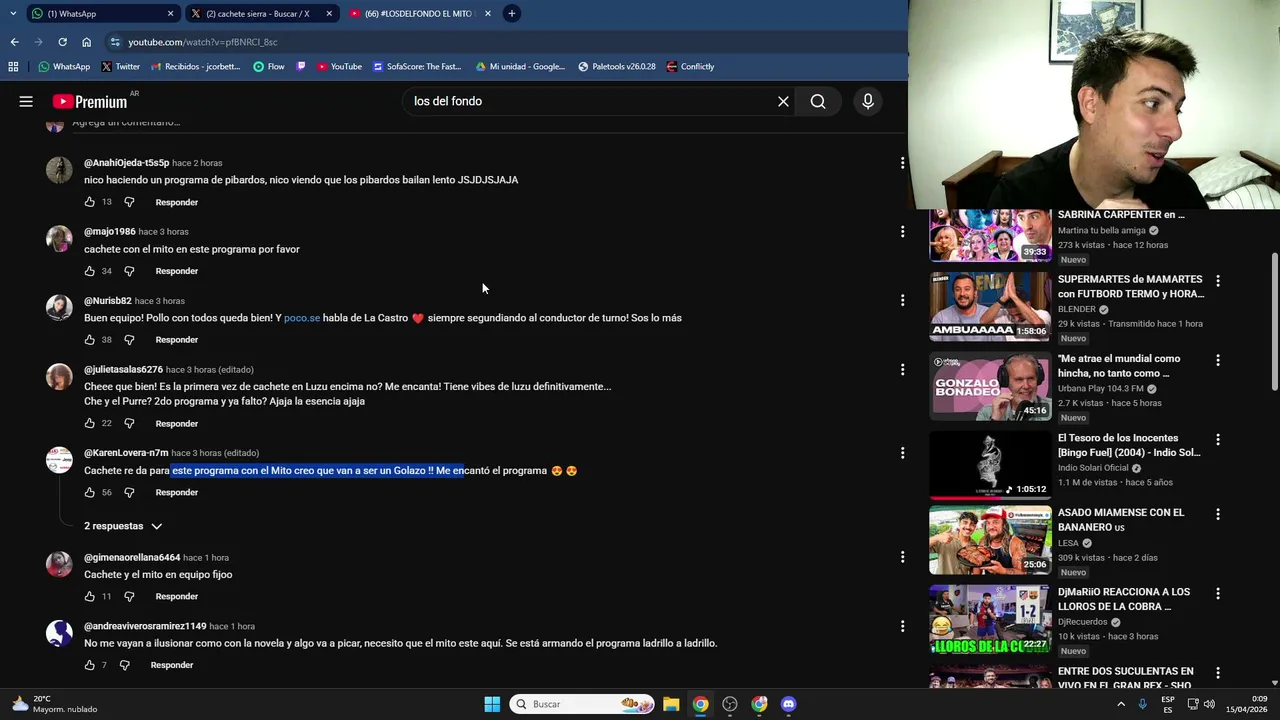1280x720 pixels.
Task: Switch to the WhatsApp browser tab
Action: [x=100, y=13]
